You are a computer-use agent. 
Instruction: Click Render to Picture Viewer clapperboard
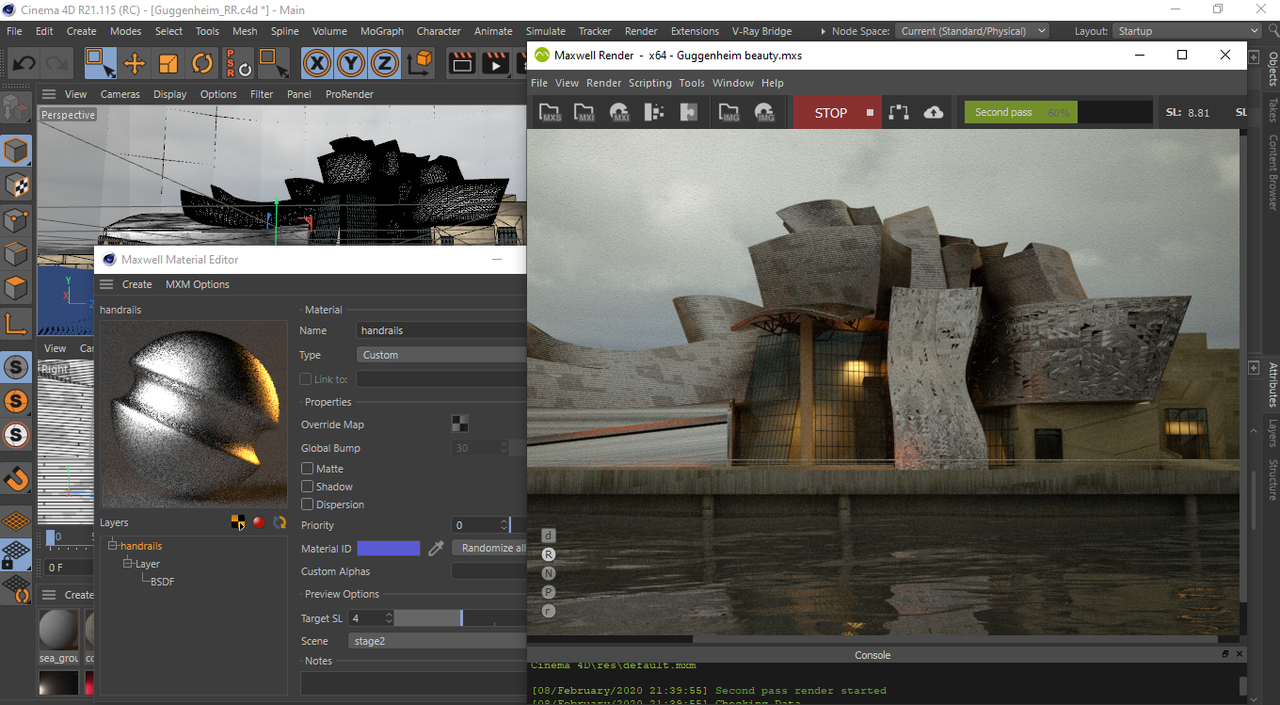tap(495, 64)
